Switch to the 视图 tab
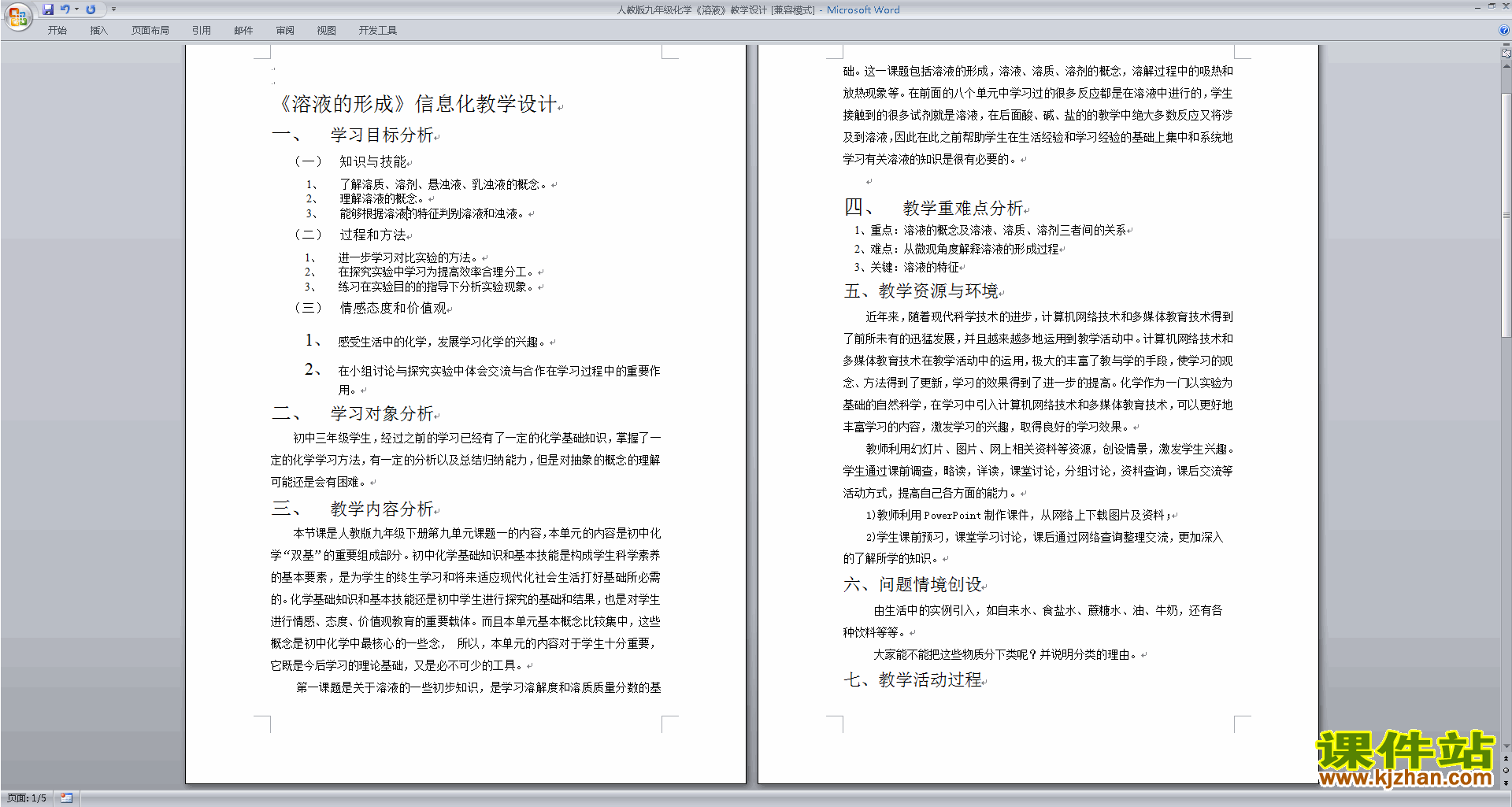Image resolution: width=1512 pixels, height=807 pixels. (x=327, y=31)
